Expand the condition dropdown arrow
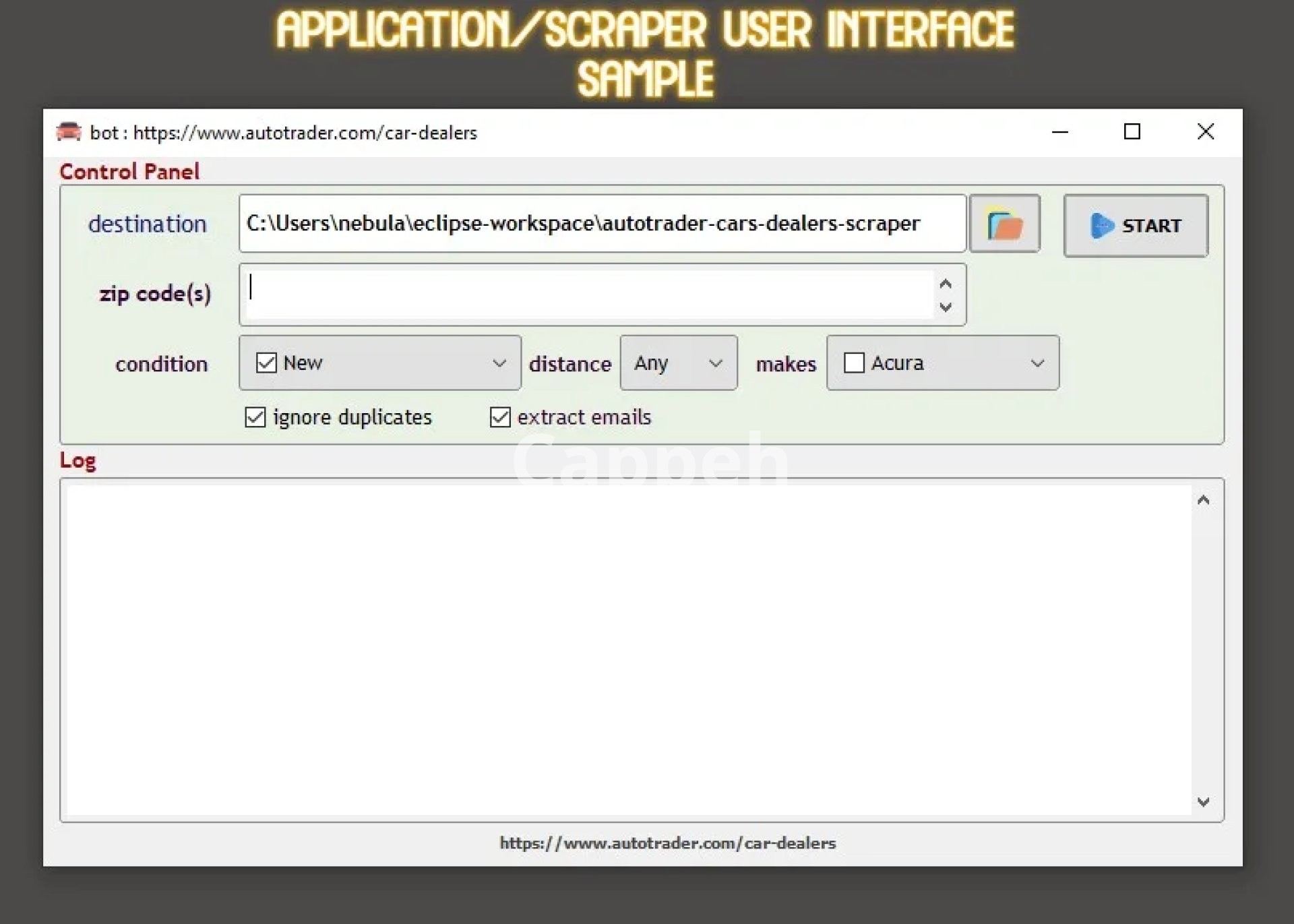The image size is (1294, 924). pos(499,363)
